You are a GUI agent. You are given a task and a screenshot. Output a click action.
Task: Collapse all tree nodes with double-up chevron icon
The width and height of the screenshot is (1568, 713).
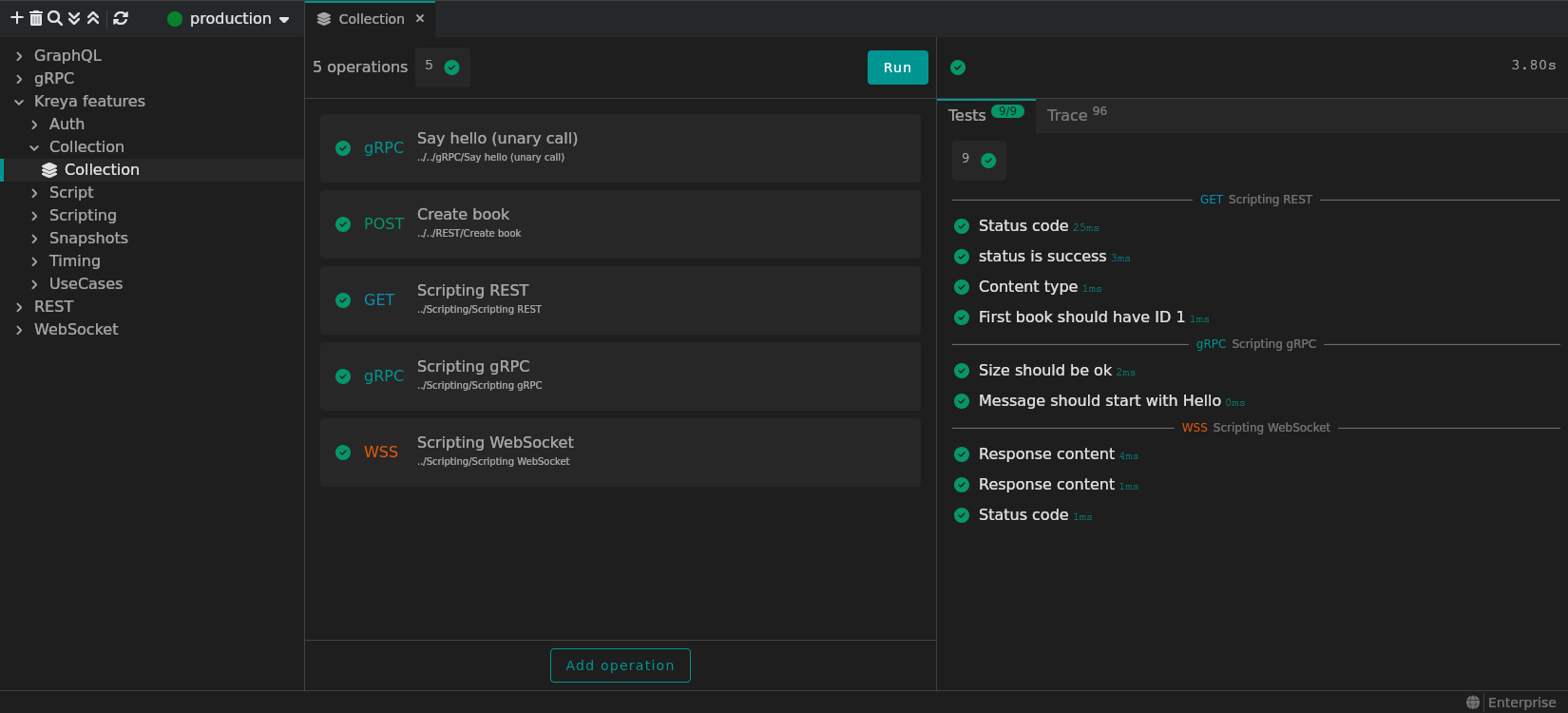click(93, 18)
